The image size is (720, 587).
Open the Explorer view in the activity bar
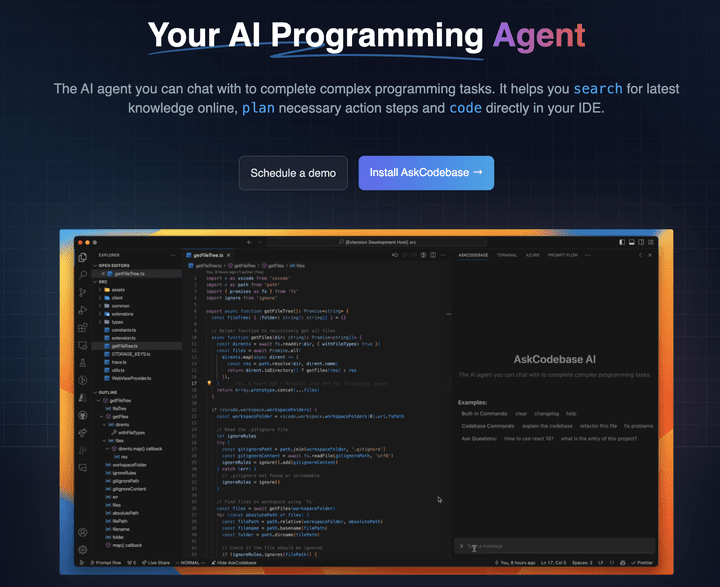(x=83, y=258)
